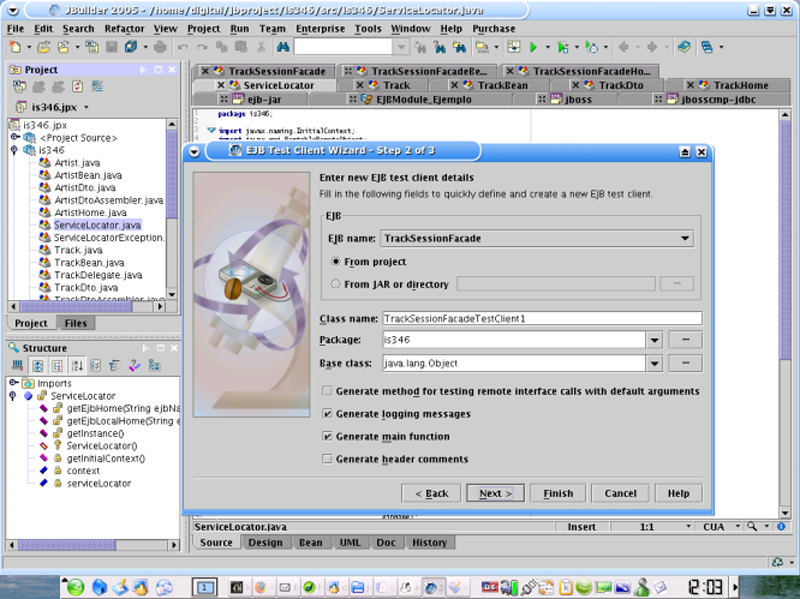The height and width of the screenshot is (599, 800).
Task: Select the From JAR or directory radio button
Action: pyautogui.click(x=335, y=284)
